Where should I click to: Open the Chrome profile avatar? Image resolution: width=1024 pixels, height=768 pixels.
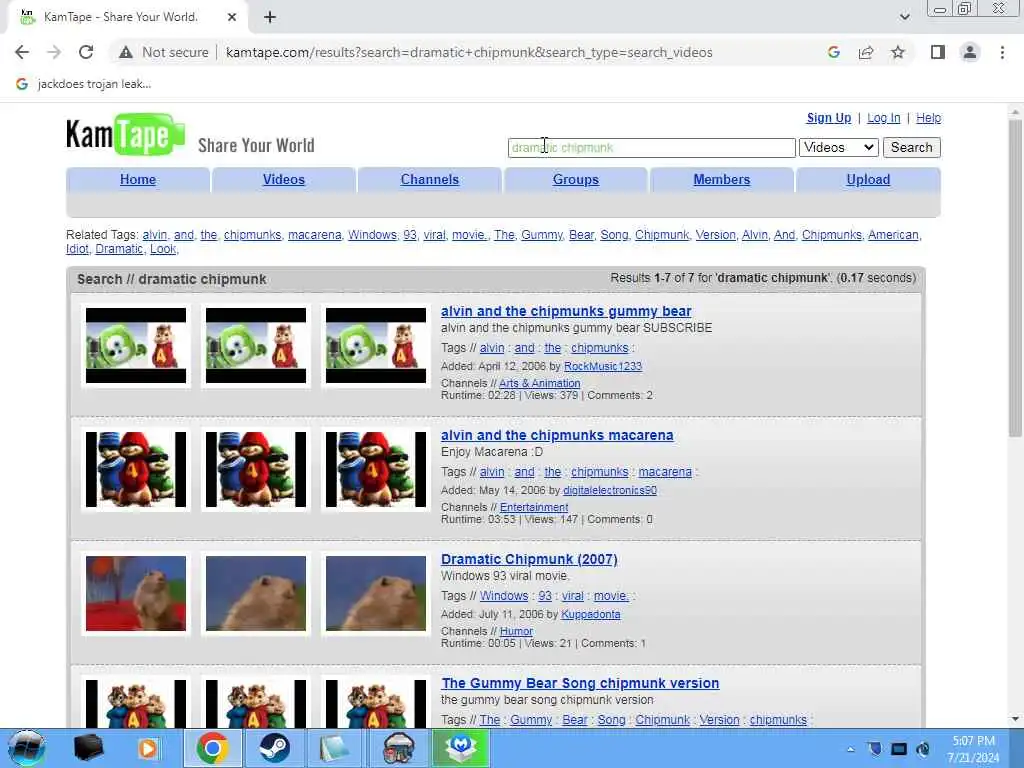(970, 52)
